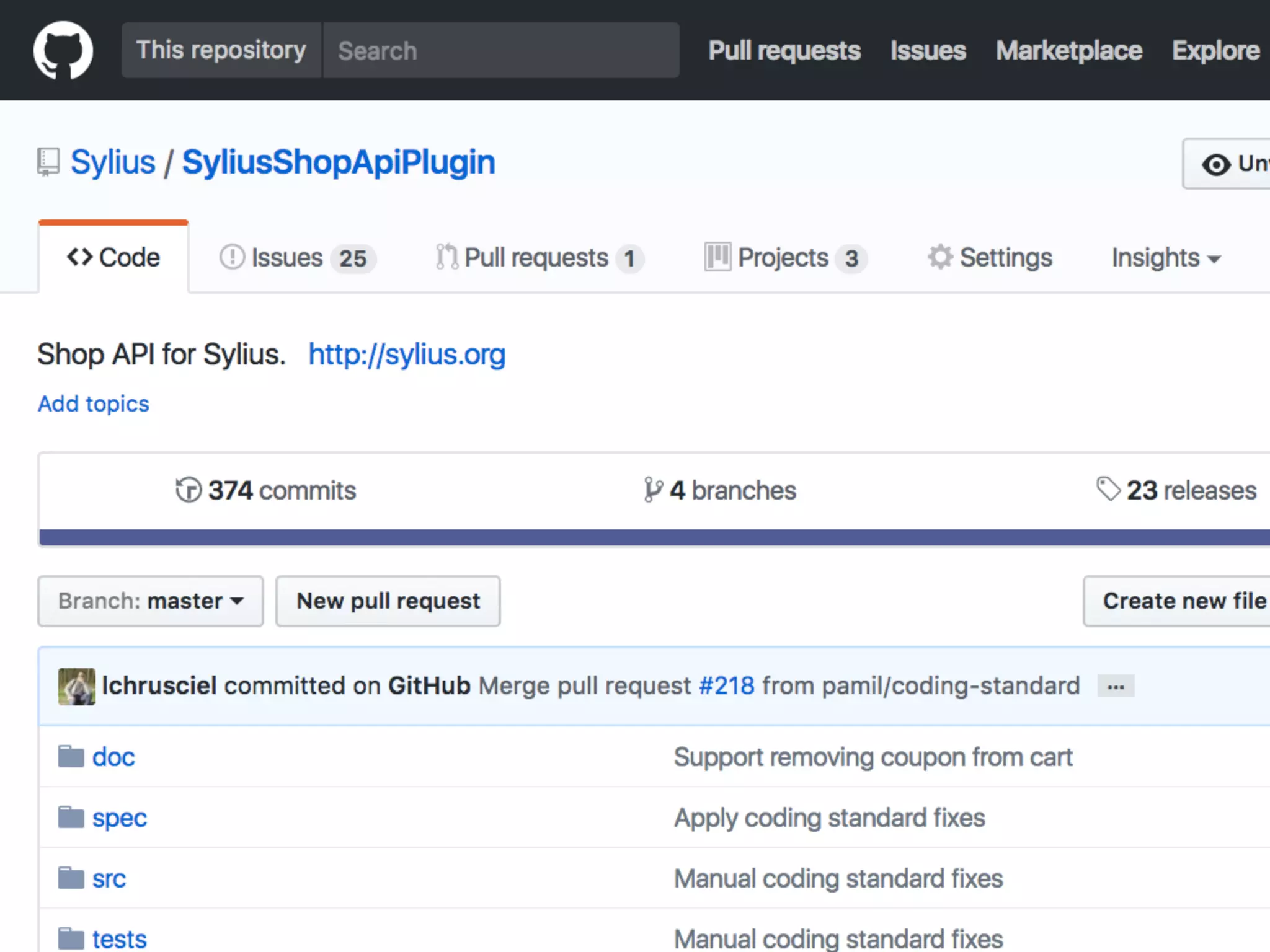Click into the Search input field
The width and height of the screenshot is (1270, 952).
pyautogui.click(x=501, y=51)
